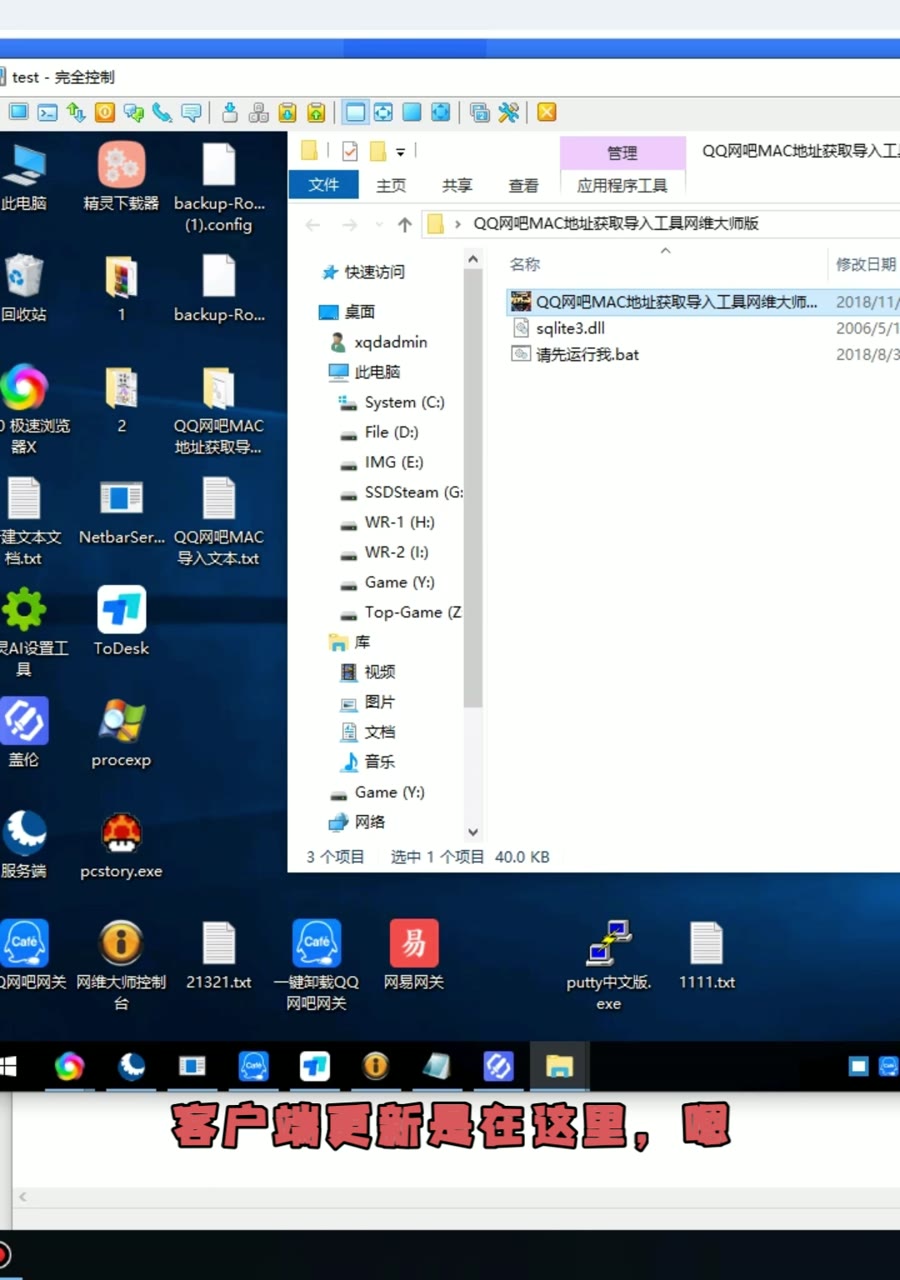The height and width of the screenshot is (1280, 900).
Task: Select WR-1 (H:) drive in navigation pane
Action: coord(399,522)
